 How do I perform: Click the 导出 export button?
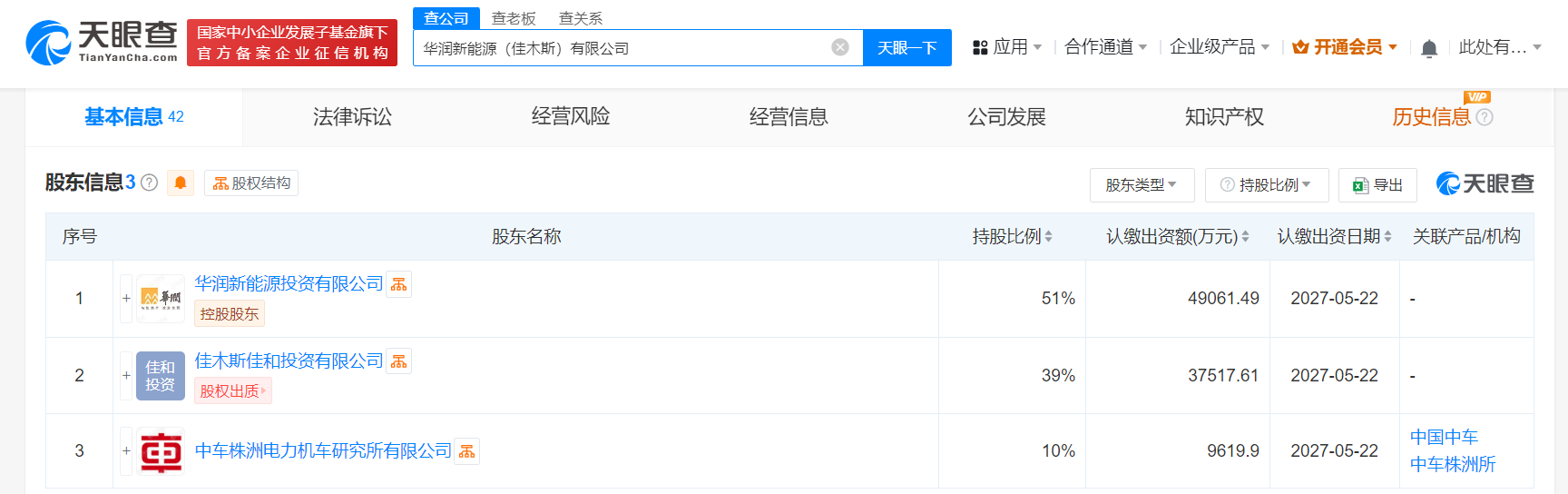point(1377,185)
